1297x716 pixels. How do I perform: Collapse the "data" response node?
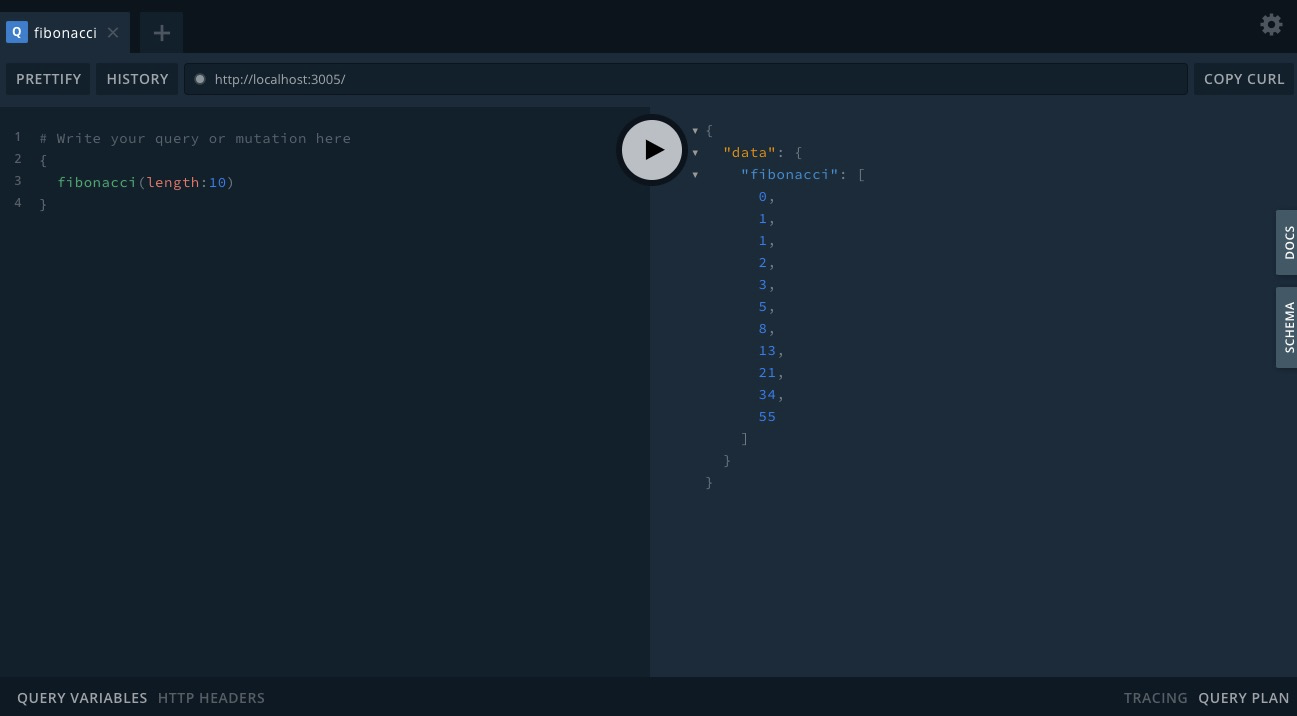tap(695, 153)
